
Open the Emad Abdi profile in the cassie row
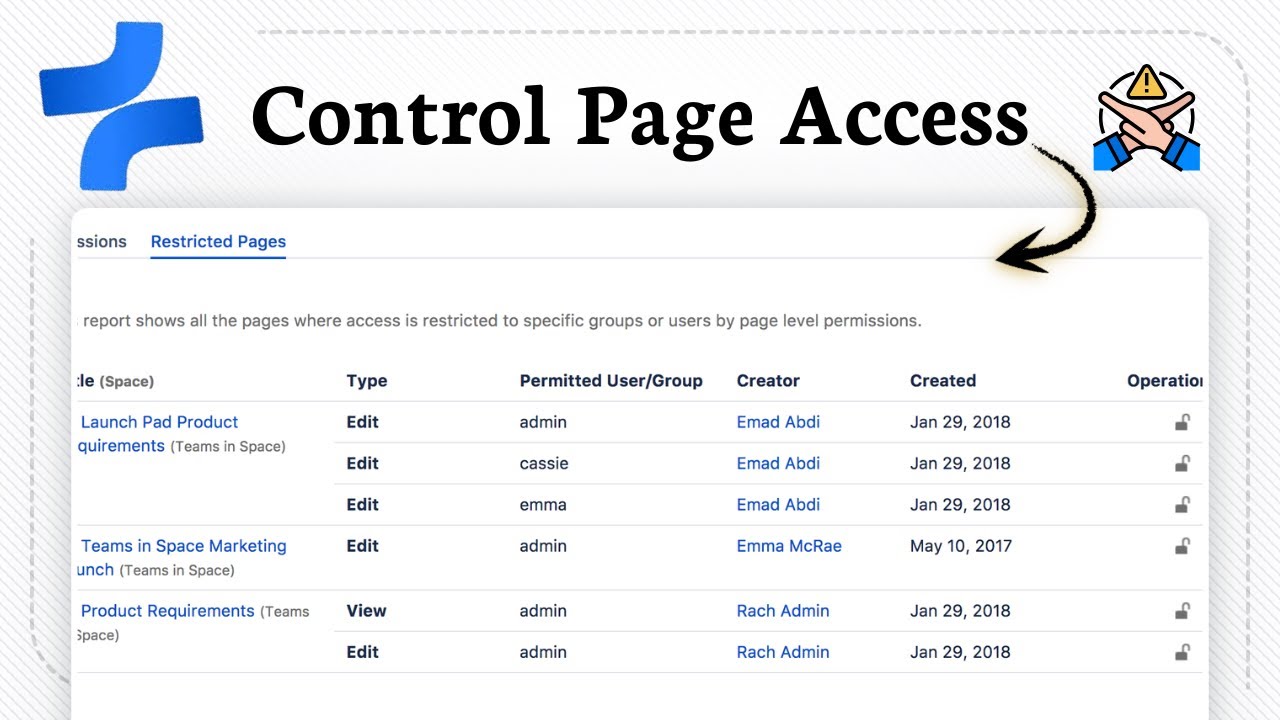[x=778, y=463]
